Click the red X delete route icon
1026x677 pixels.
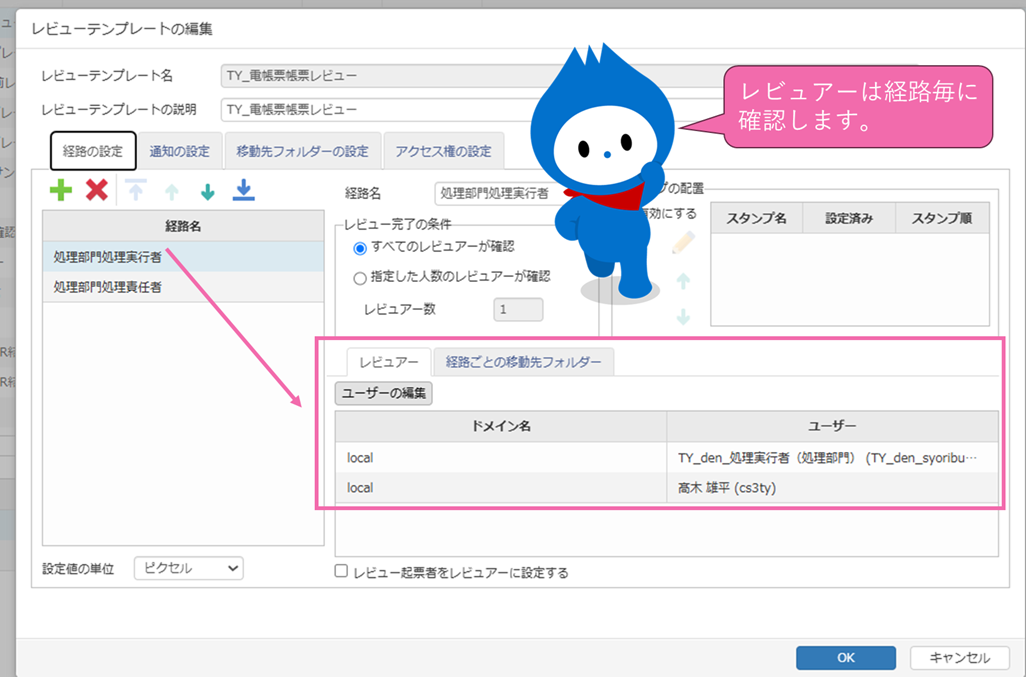[97, 190]
